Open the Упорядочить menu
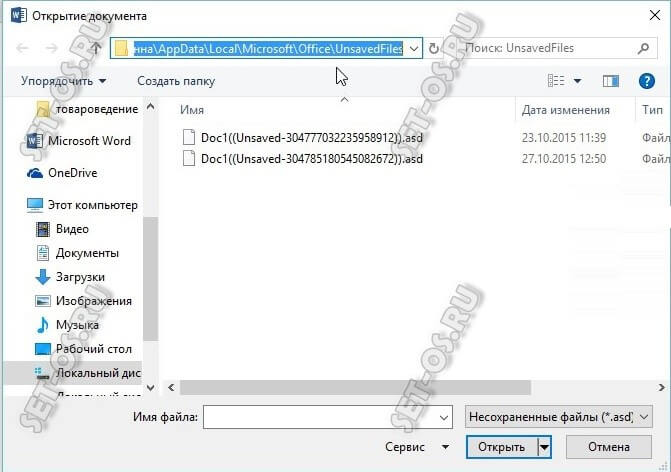Screen dimensions: 671x472 coord(64,81)
